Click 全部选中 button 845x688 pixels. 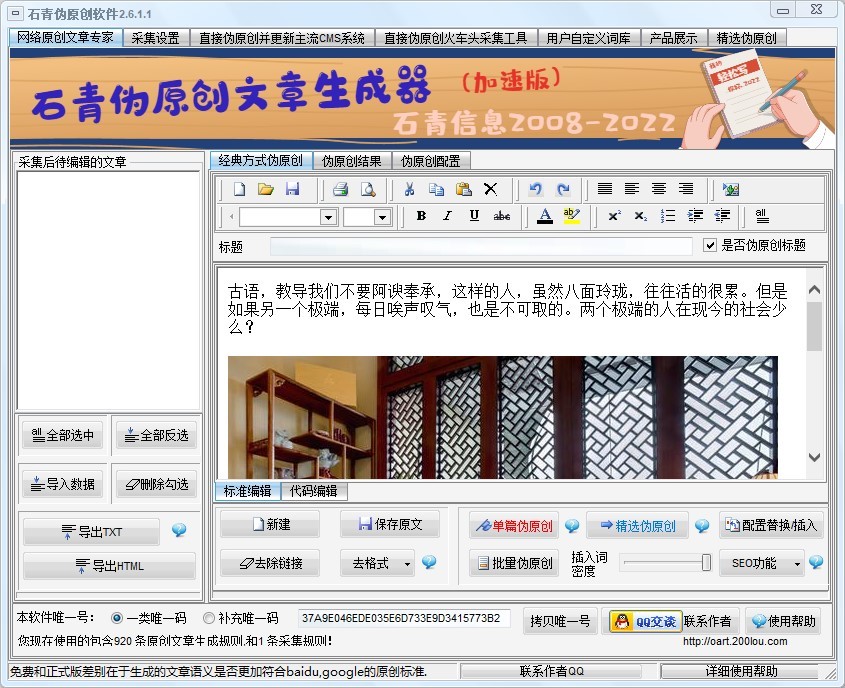pos(63,435)
